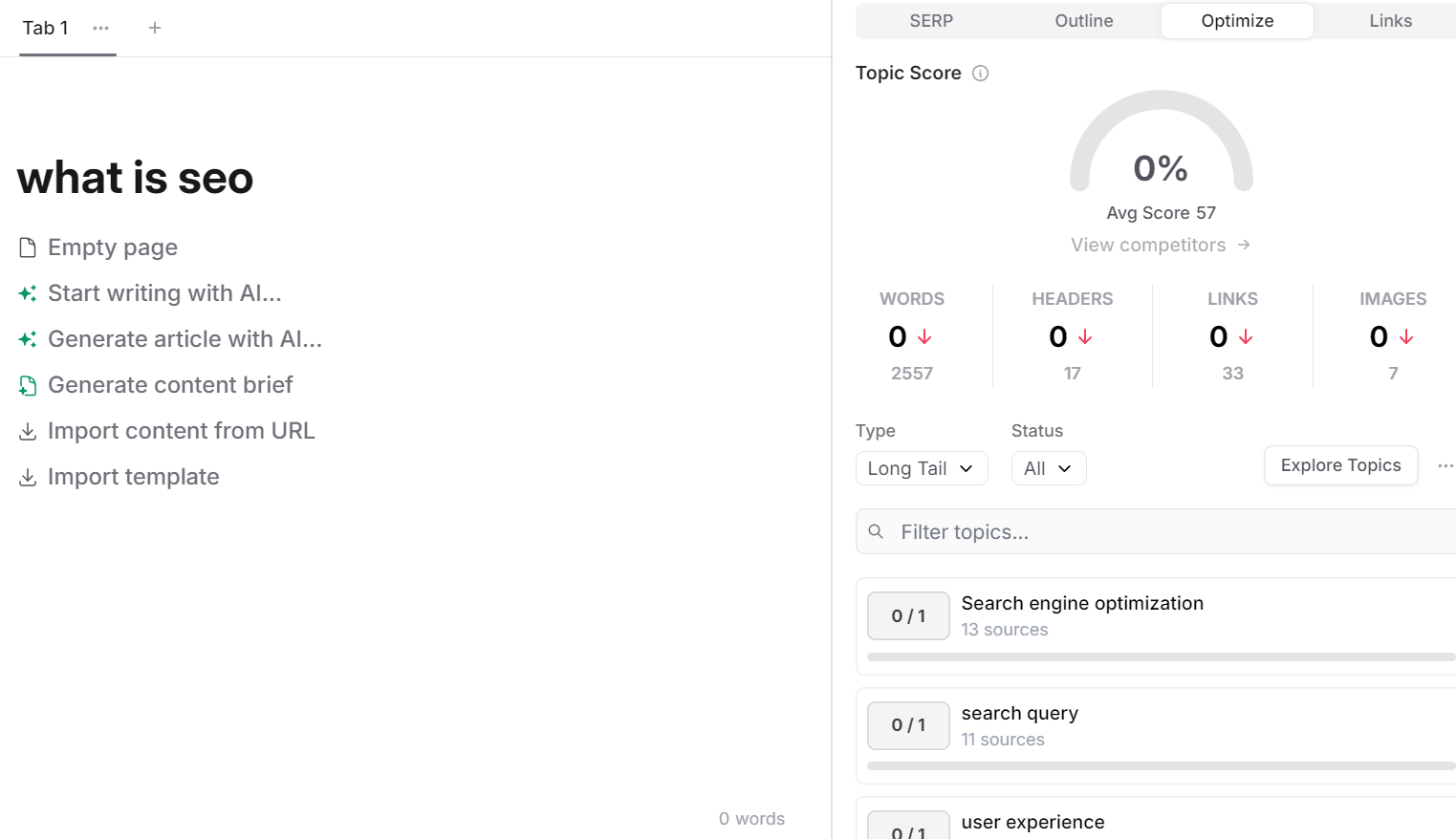This screenshot has width=1456, height=839.
Task: Click the Generate content brief document icon
Action: tap(28, 385)
